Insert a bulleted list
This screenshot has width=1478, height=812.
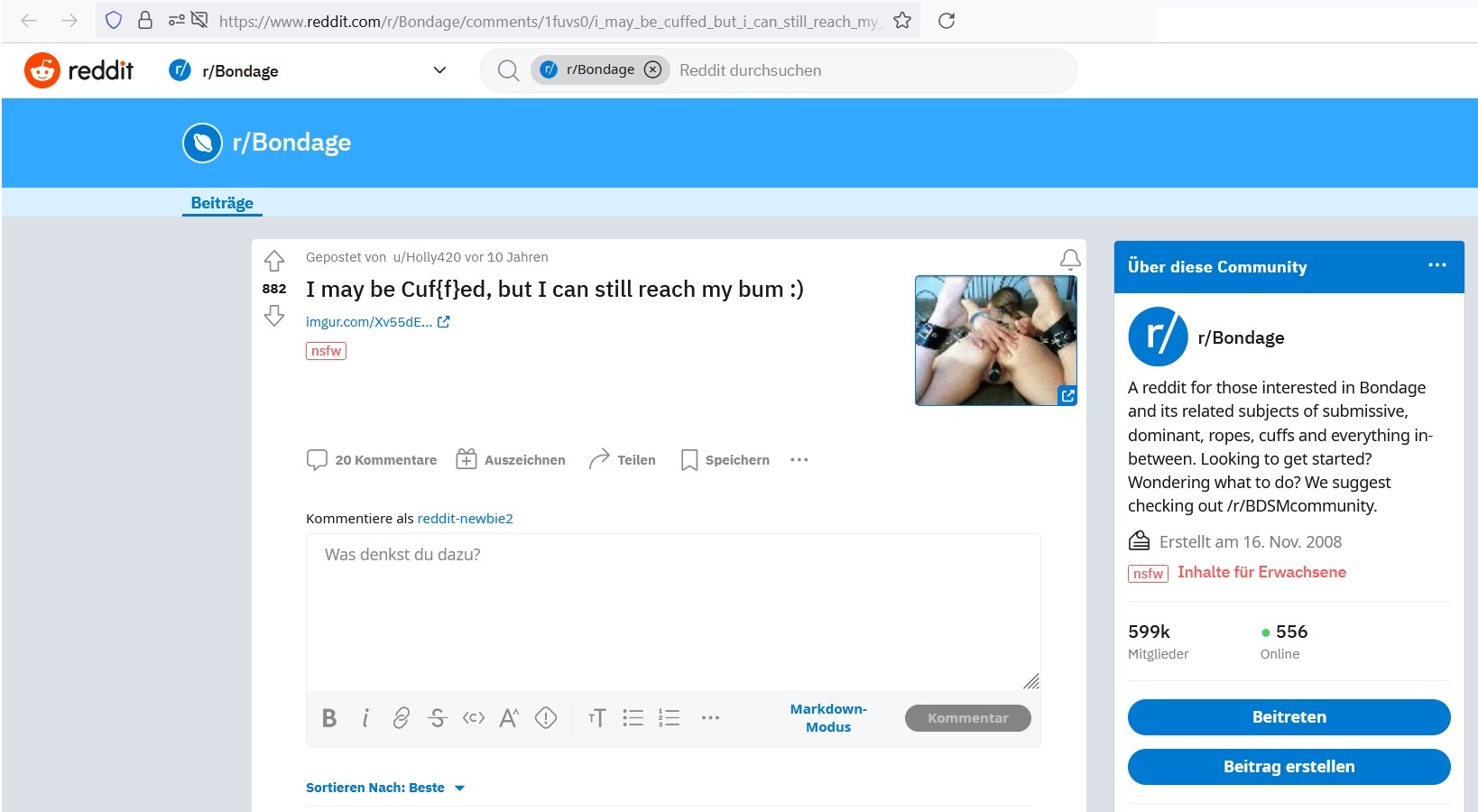pyautogui.click(x=633, y=718)
